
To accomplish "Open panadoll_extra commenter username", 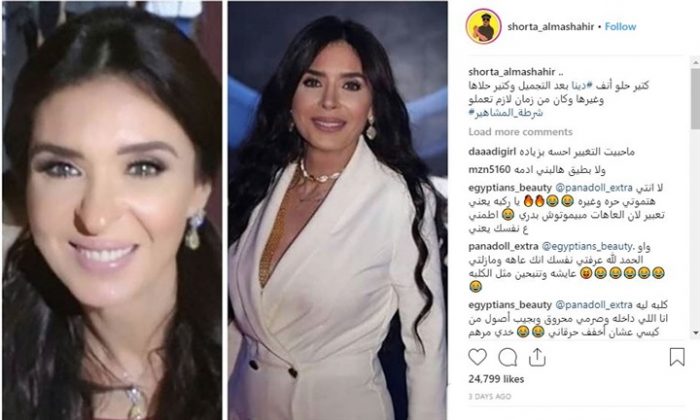I will pyautogui.click(x=503, y=246).
